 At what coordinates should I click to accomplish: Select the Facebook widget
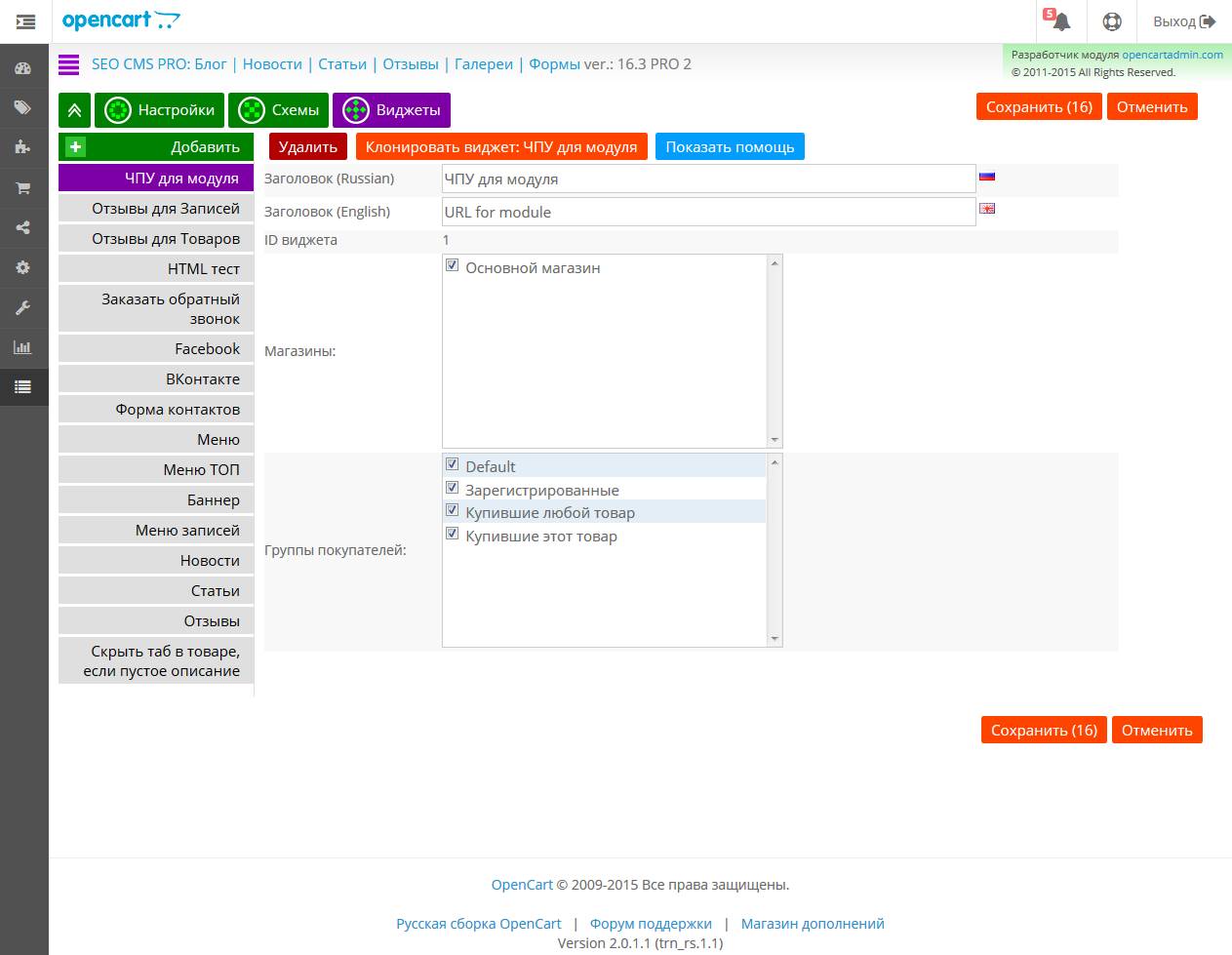[x=156, y=348]
